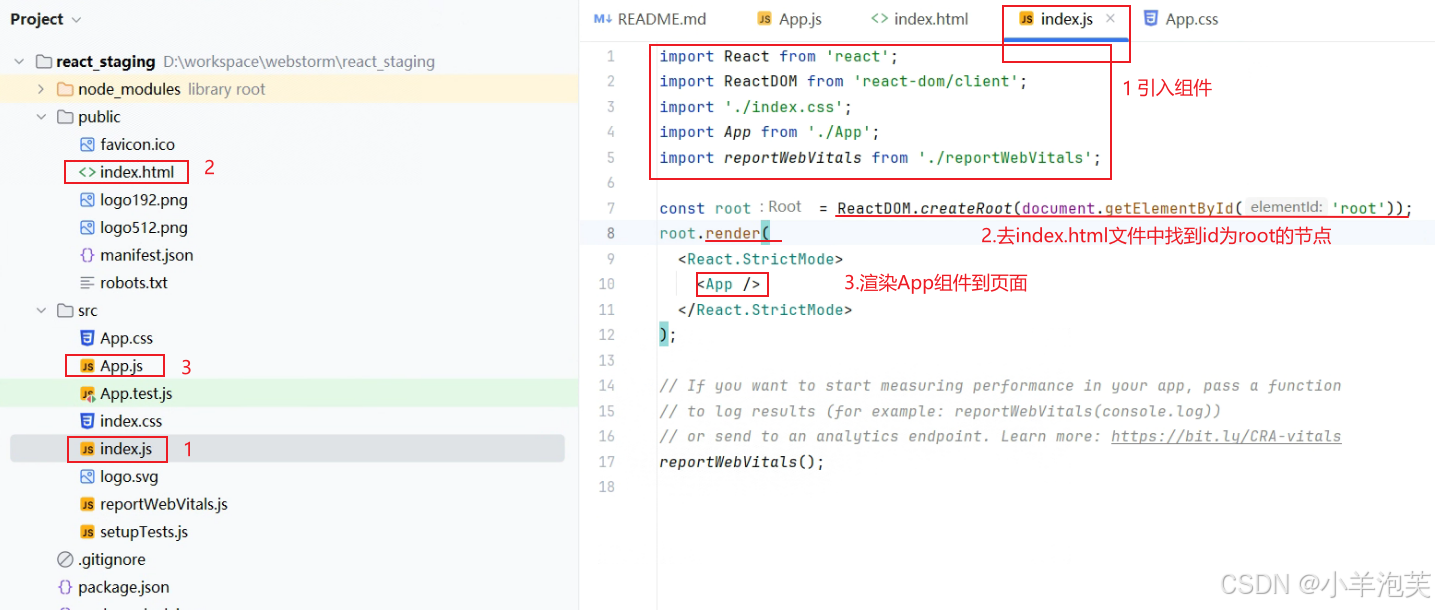Select favicon.ico image file icon
The width and height of the screenshot is (1435, 610).
[x=87, y=144]
